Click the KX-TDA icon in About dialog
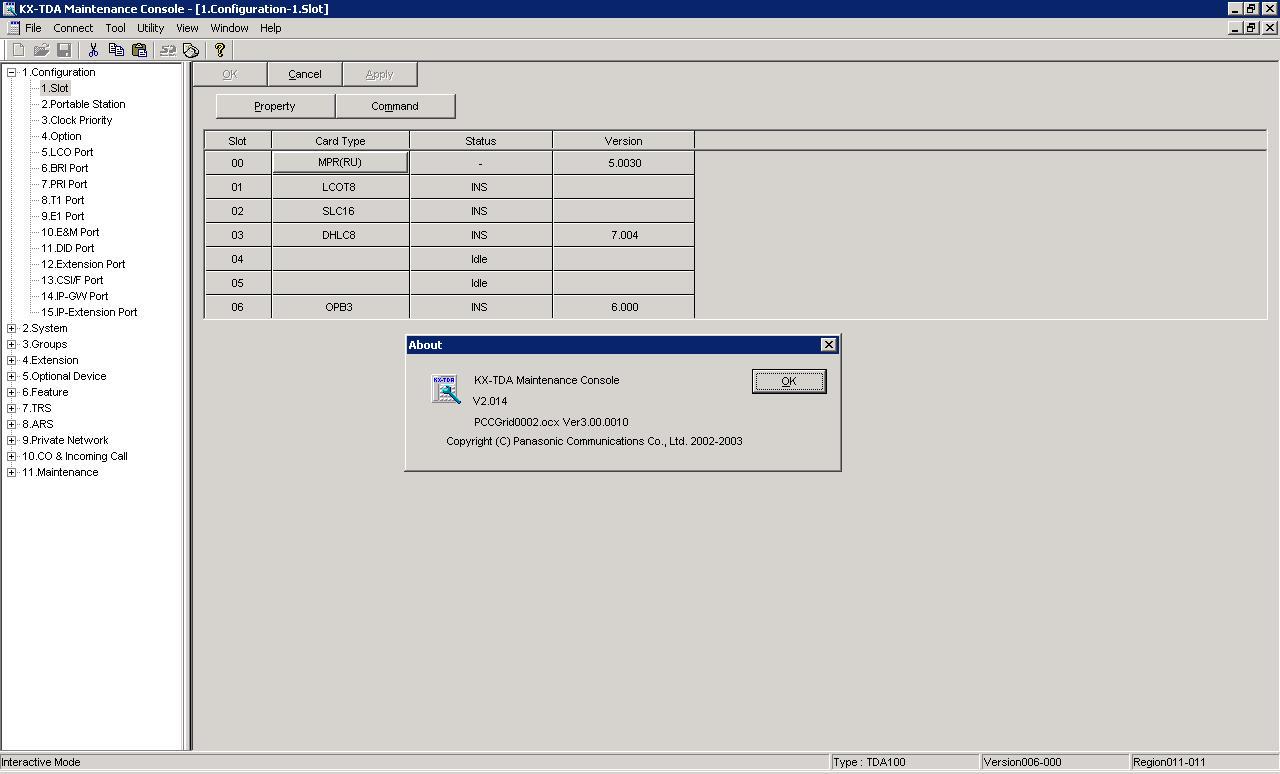Screen dimensions: 1280x774 point(446,389)
